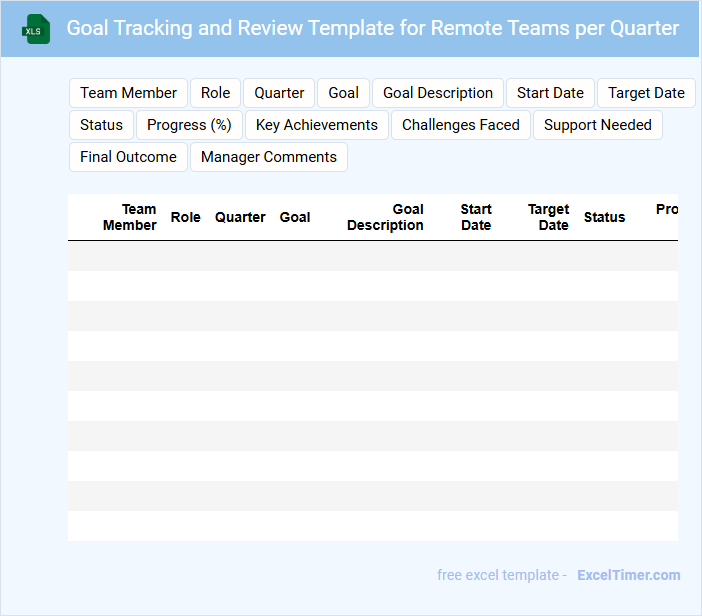Click the Quarter column header

tap(240, 217)
